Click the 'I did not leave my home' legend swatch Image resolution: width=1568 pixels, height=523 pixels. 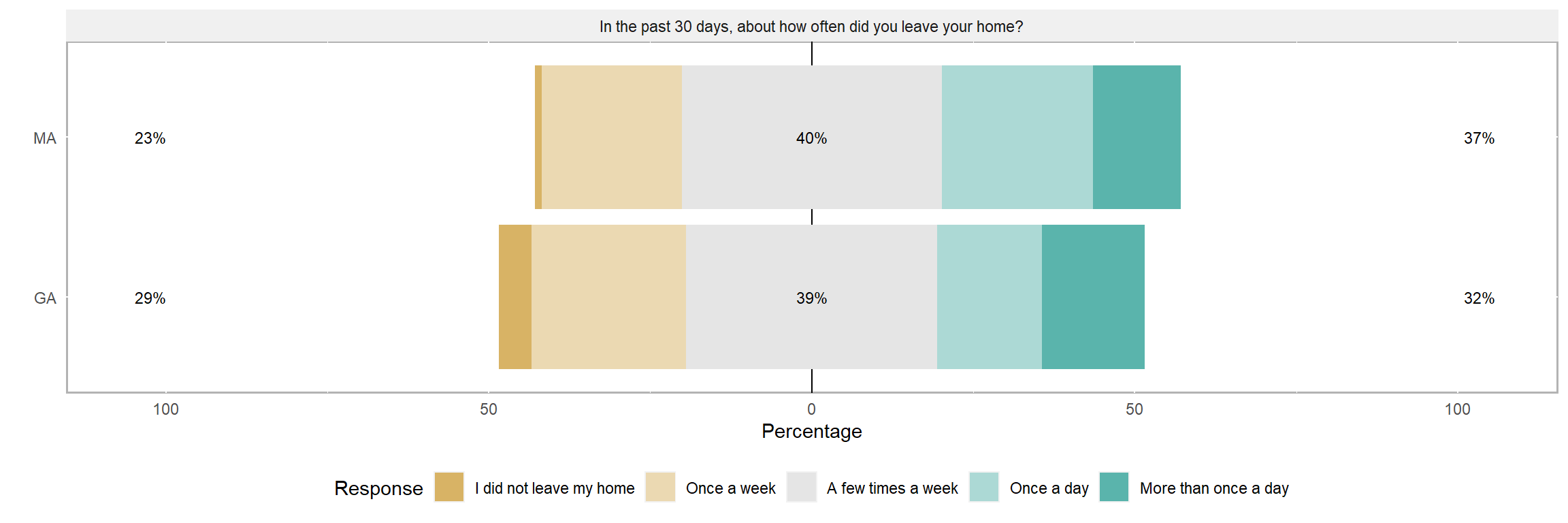(448, 487)
